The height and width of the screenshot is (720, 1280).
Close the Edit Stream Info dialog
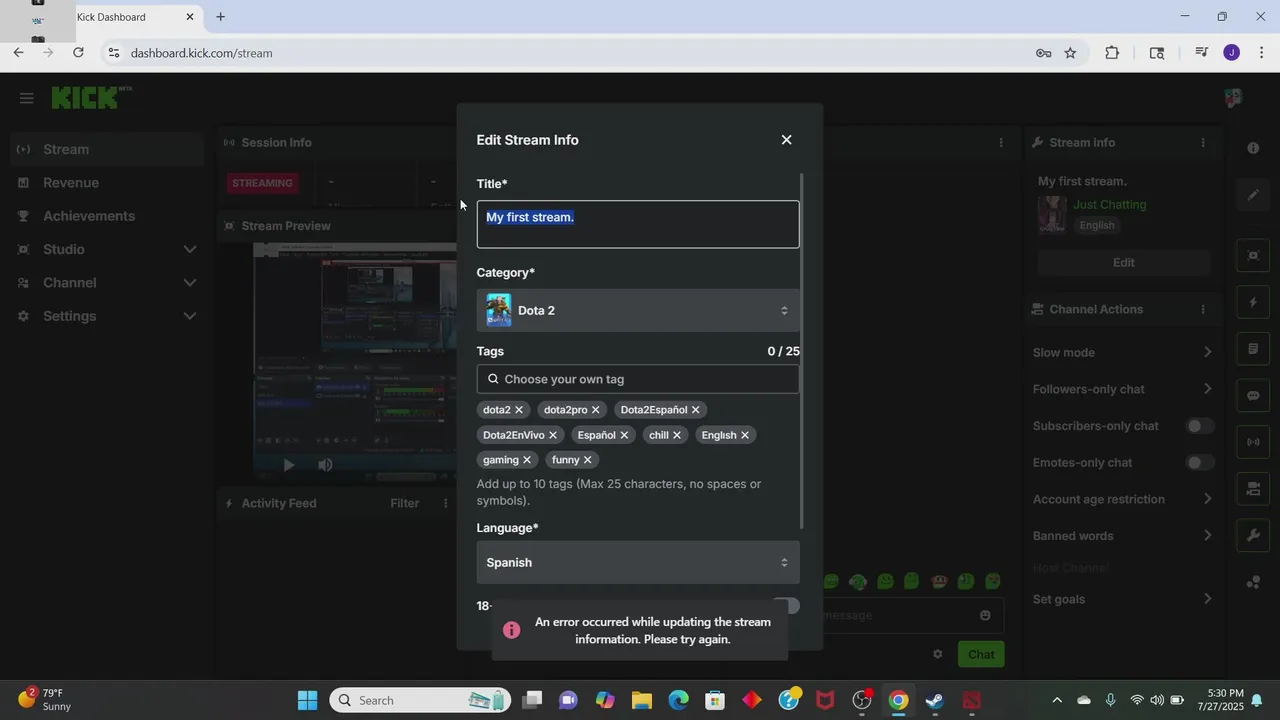pyautogui.click(x=786, y=140)
